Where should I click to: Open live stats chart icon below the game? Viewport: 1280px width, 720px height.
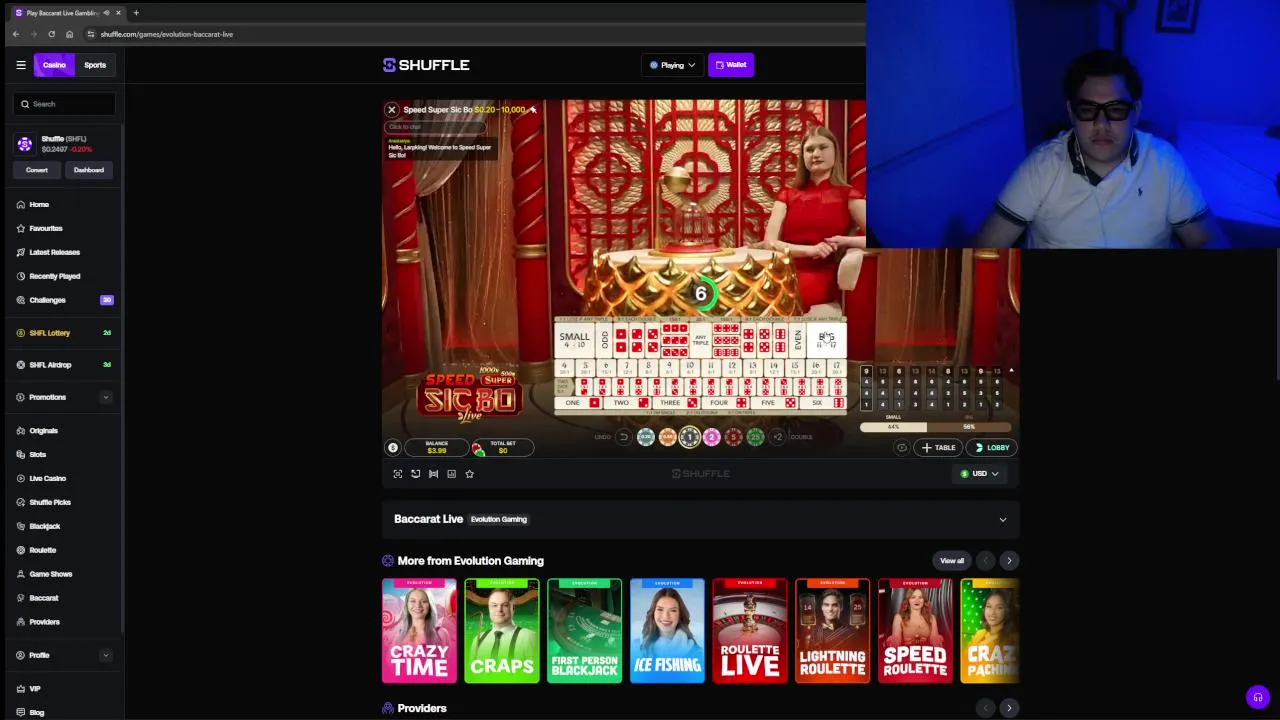pyautogui.click(x=452, y=474)
